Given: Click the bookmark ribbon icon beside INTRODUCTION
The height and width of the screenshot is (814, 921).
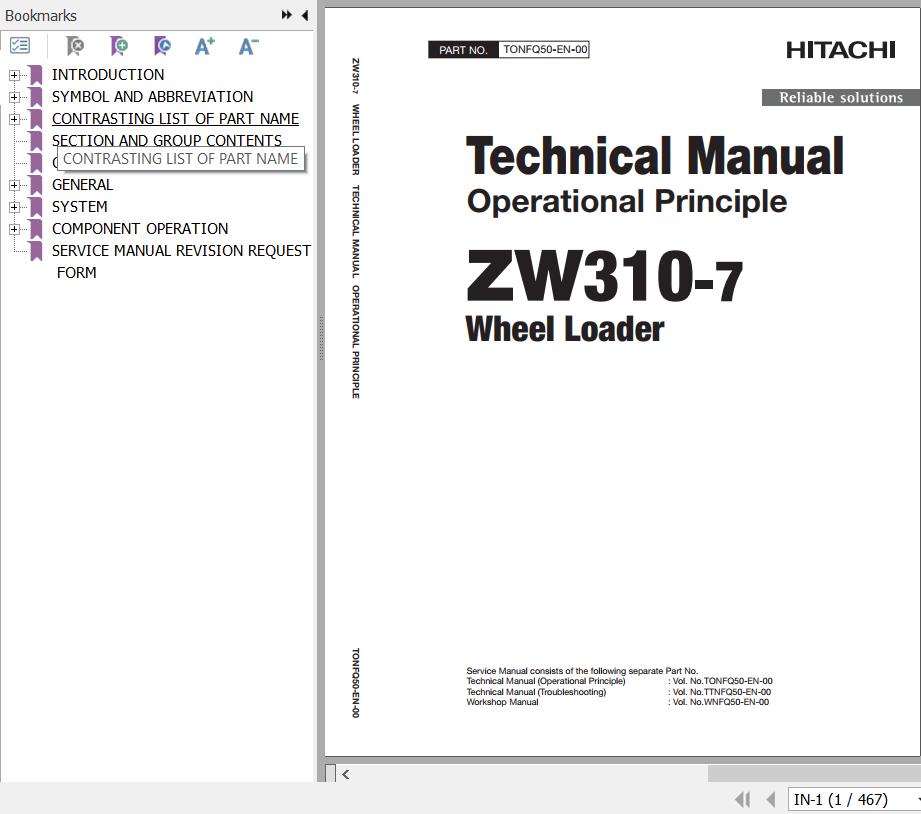Looking at the screenshot, I should pyautogui.click(x=36, y=75).
